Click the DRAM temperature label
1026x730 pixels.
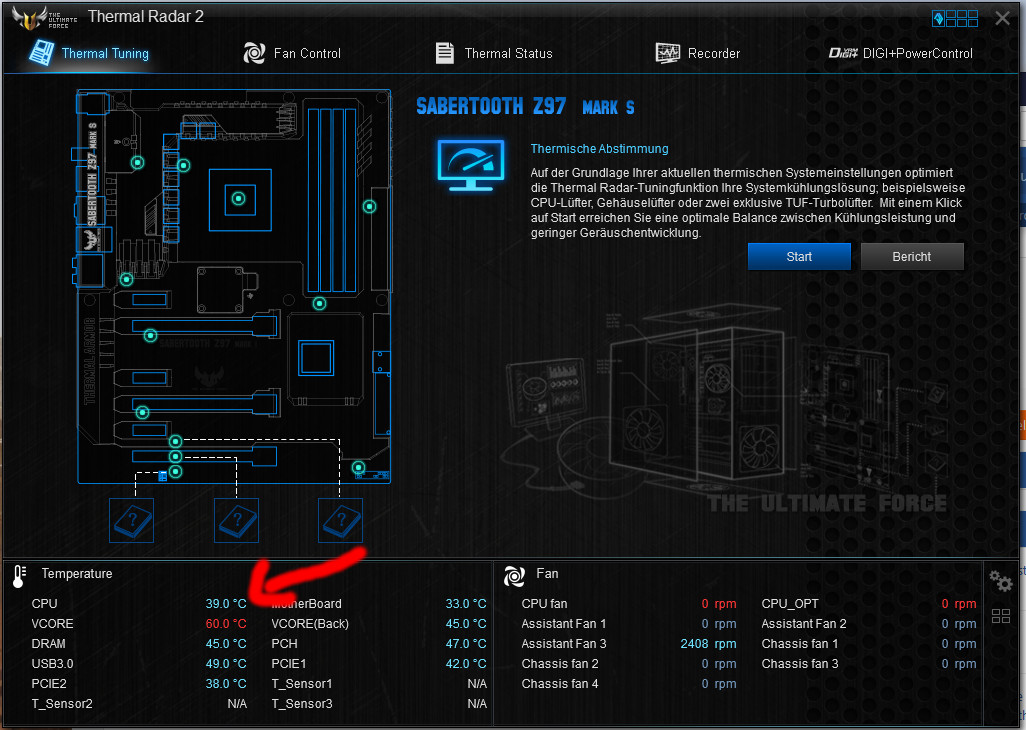coord(48,644)
